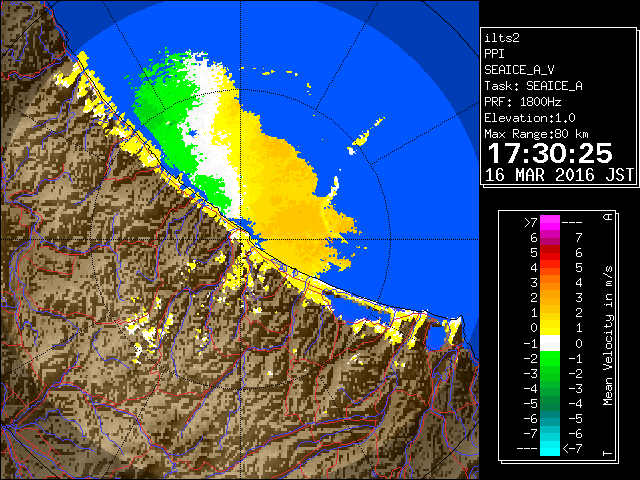Screen dimensions: 640x480
Task: Click the letter "A" at the legend top
Action: coord(608,217)
